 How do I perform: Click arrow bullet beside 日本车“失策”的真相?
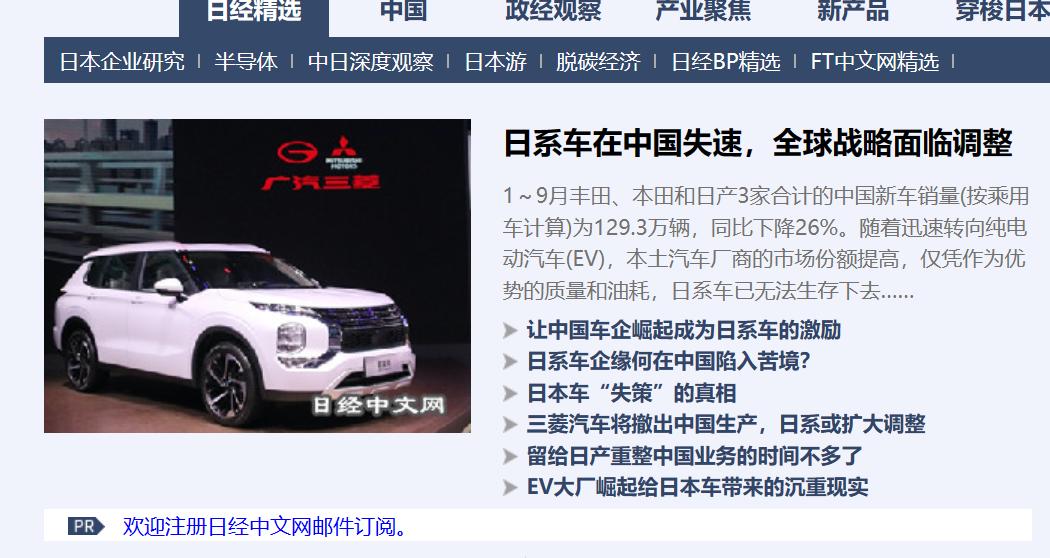510,393
